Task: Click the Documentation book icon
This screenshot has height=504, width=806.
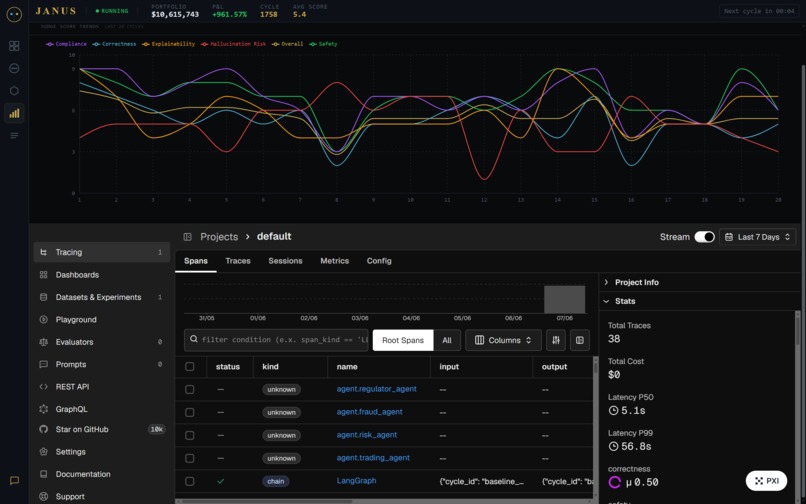Action: point(44,474)
